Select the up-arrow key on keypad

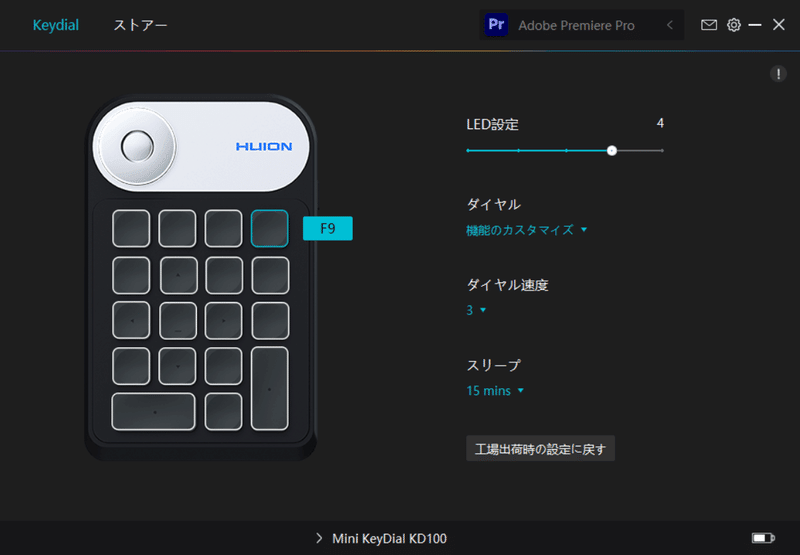[179, 275]
